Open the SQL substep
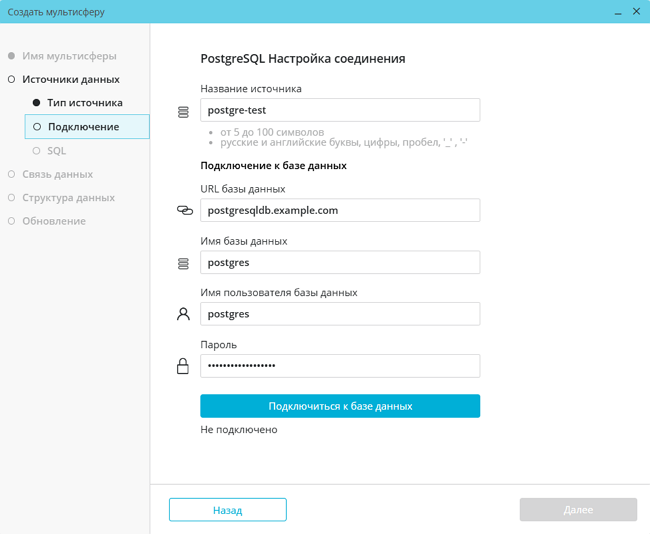 point(57,151)
